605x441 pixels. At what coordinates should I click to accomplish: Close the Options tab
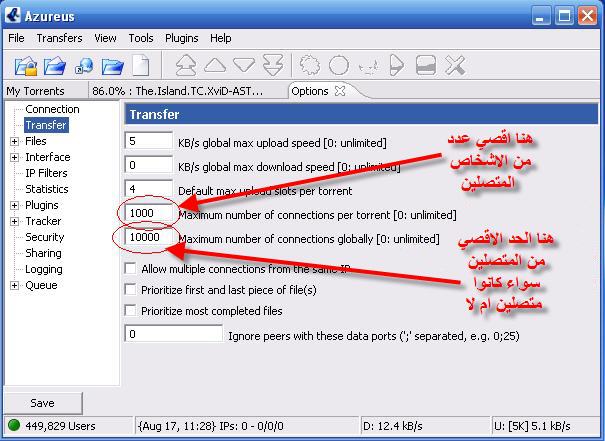[x=340, y=91]
